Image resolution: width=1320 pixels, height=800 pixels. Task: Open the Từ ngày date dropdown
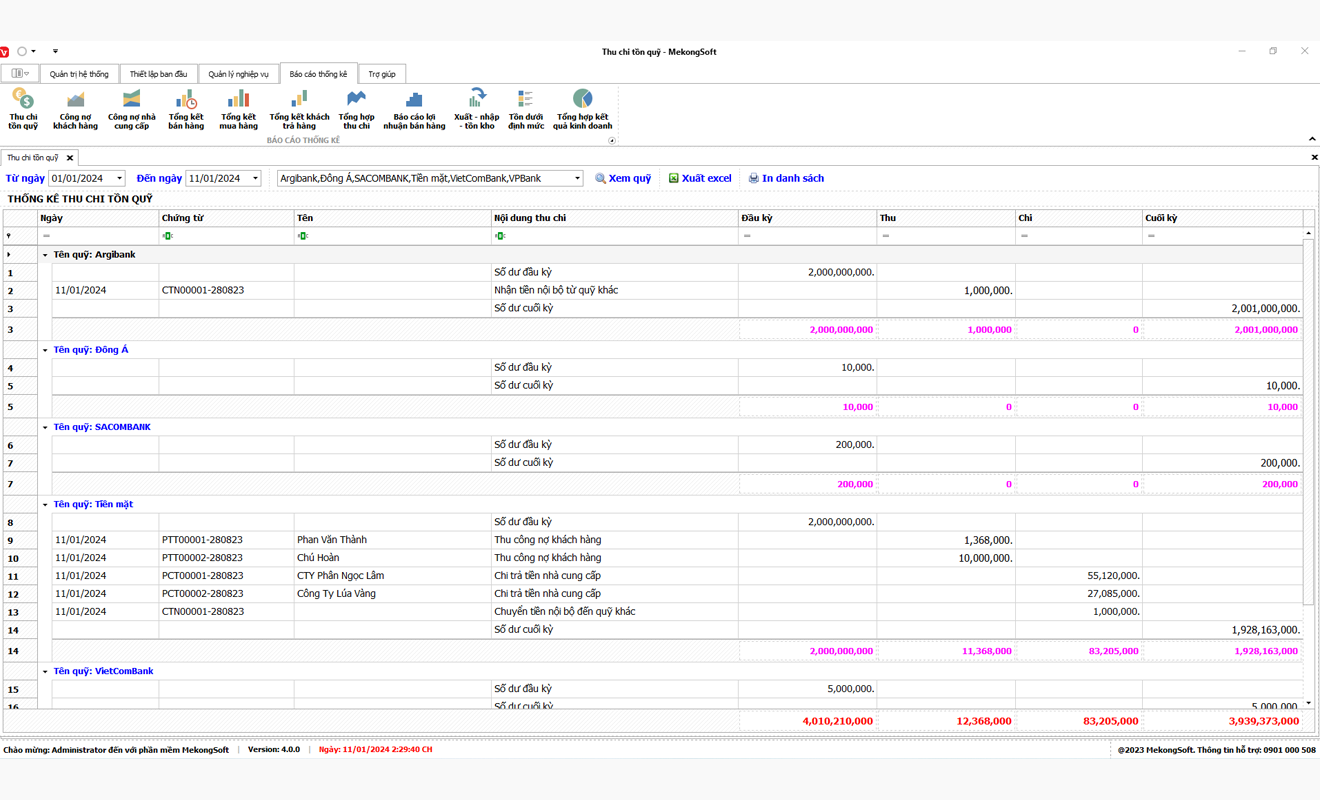(x=119, y=179)
